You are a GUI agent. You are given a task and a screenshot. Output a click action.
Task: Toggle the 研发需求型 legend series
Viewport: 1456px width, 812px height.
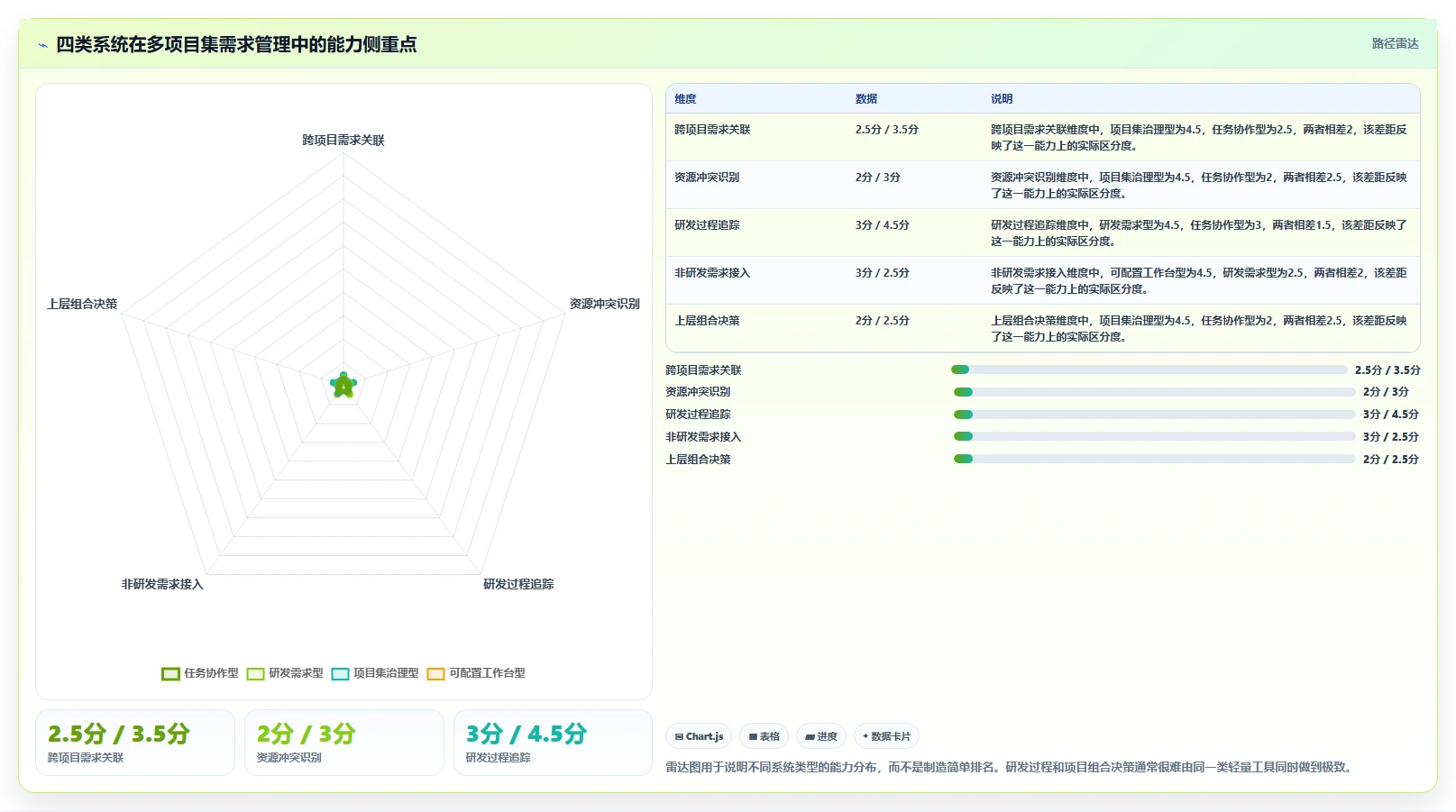(285, 673)
